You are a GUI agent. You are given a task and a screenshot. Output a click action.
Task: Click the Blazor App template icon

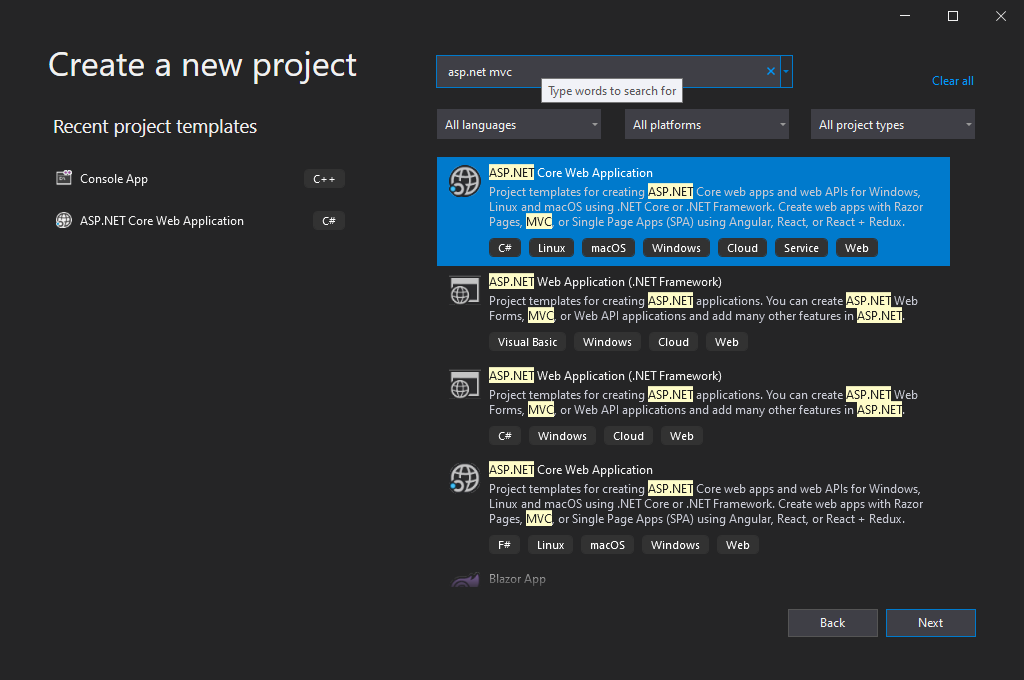tap(464, 579)
